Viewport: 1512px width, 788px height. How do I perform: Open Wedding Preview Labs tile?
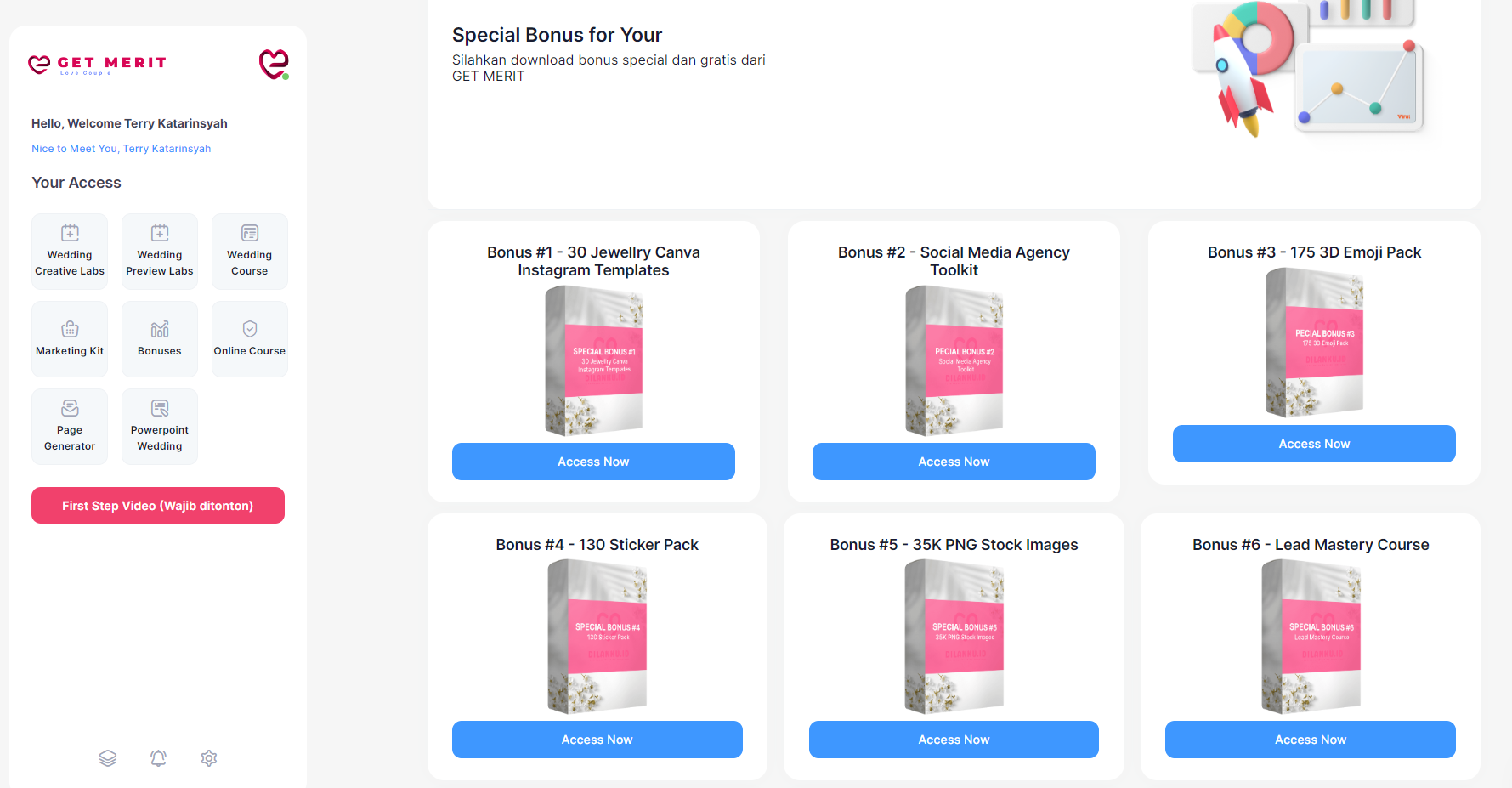coord(160,252)
